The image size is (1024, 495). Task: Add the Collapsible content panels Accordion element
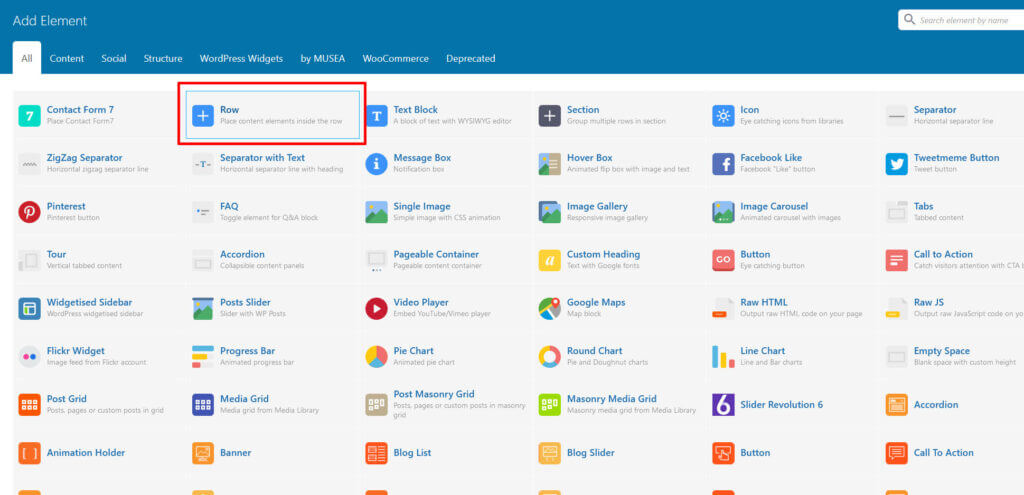[273, 260]
